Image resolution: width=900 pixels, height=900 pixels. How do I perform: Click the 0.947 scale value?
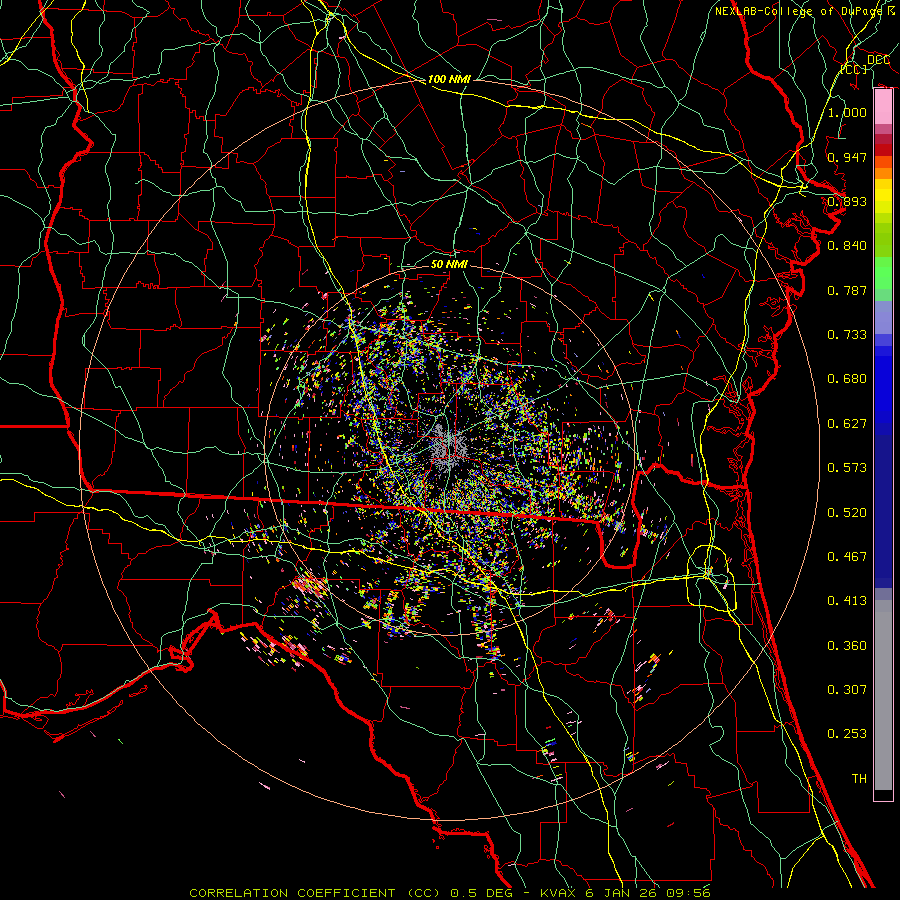pos(847,157)
